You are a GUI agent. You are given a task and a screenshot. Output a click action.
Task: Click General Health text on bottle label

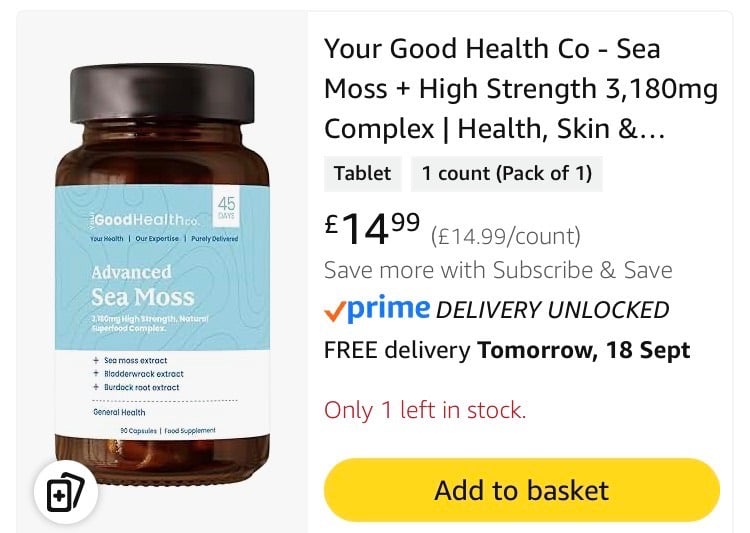pos(119,412)
